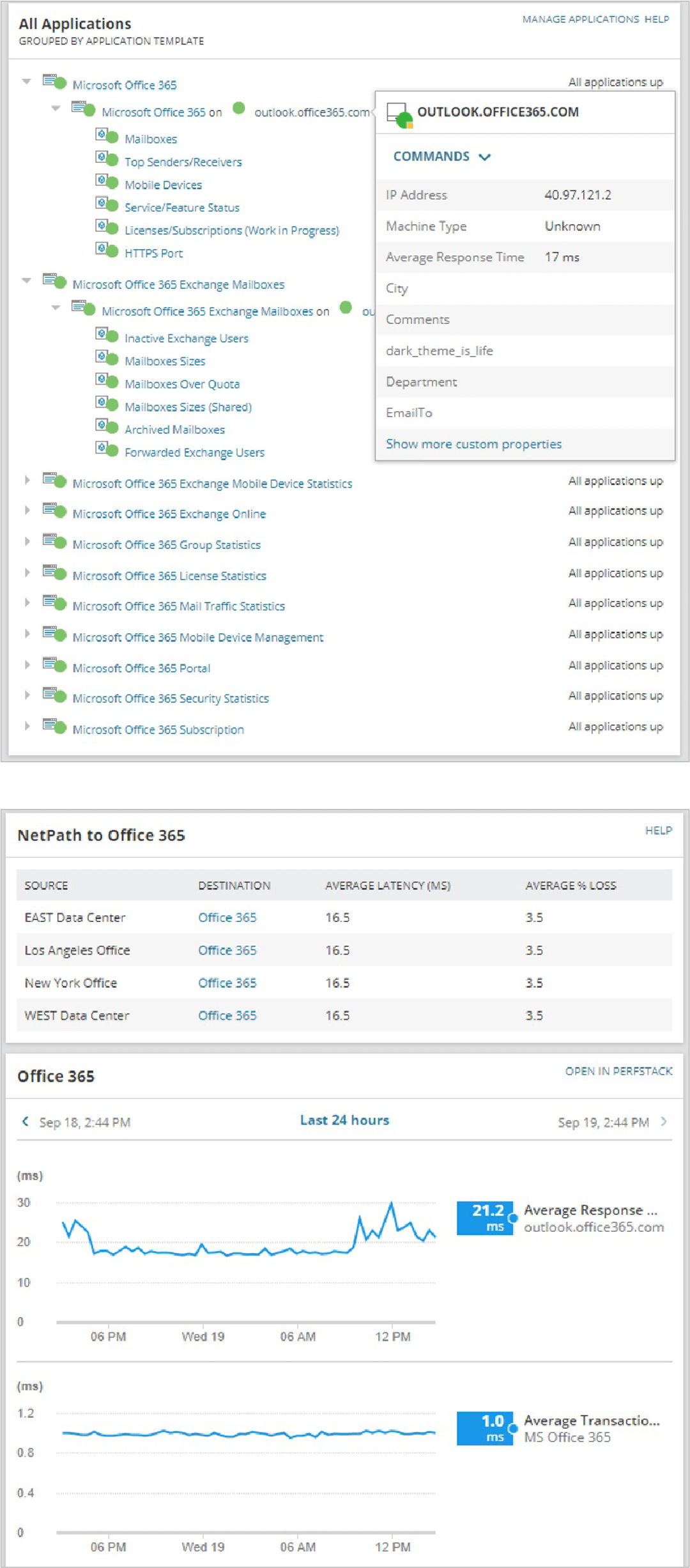The width and height of the screenshot is (690, 1568).
Task: Click the Licenses/Subscriptions monitor icon
Action: (107, 227)
